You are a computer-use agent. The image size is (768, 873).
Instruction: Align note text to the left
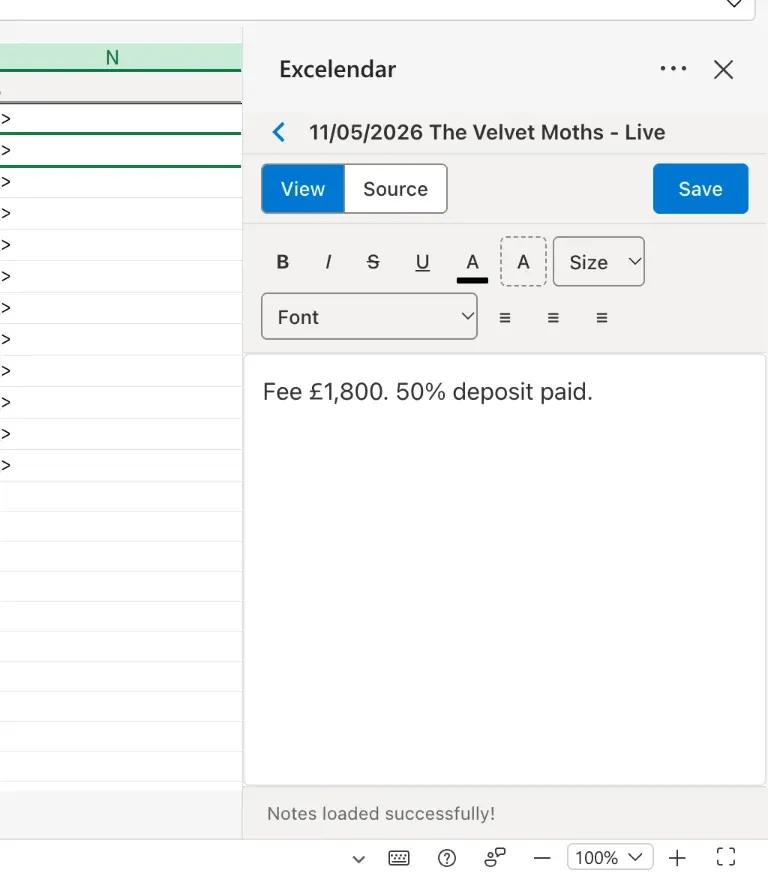pos(505,317)
